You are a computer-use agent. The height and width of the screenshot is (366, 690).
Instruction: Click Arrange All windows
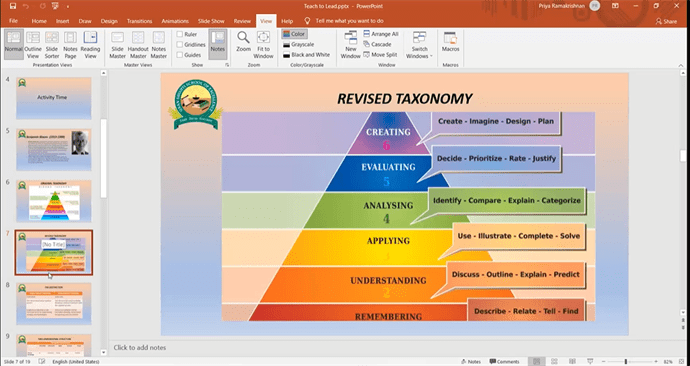point(381,34)
